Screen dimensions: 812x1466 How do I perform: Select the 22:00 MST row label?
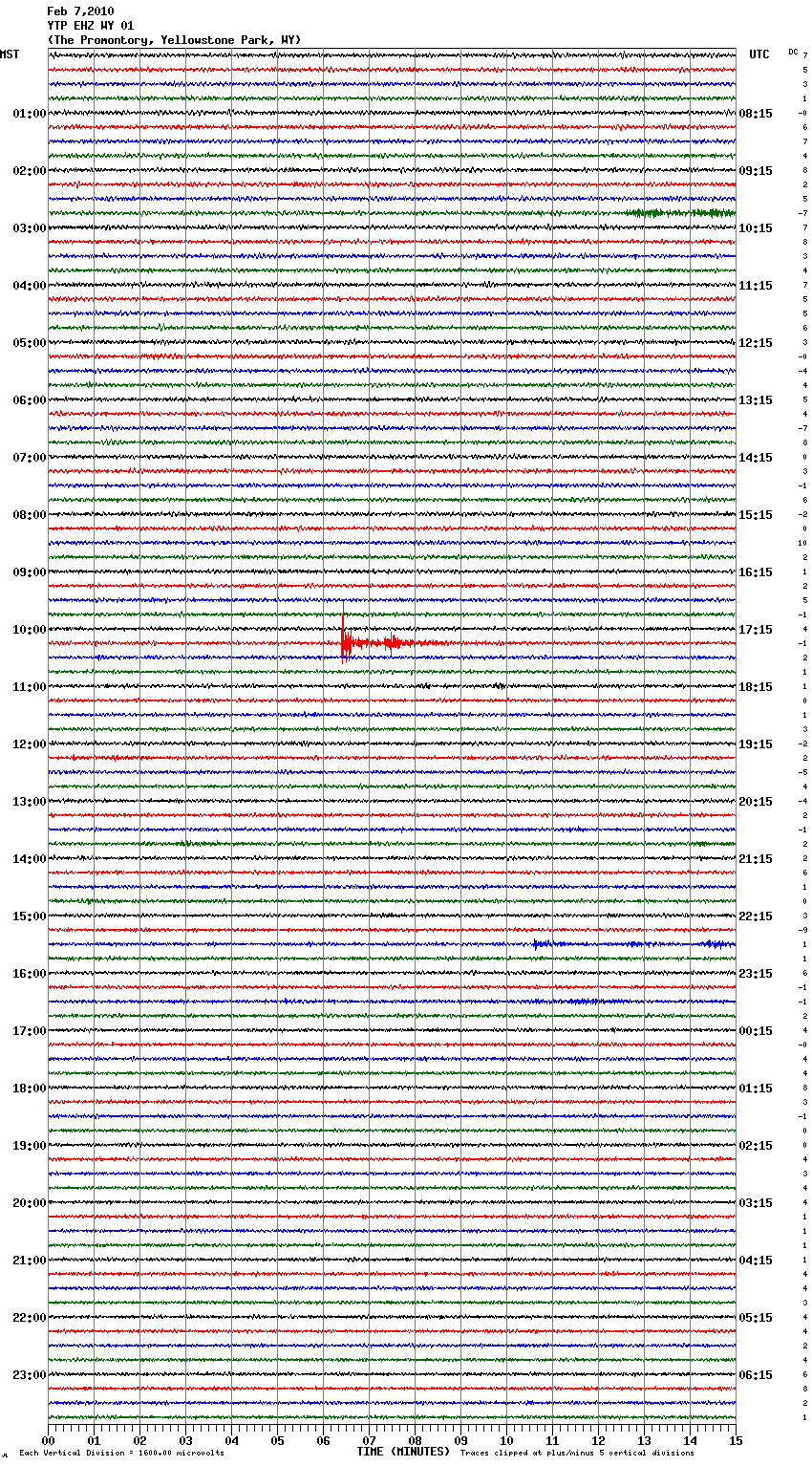click(30, 1318)
